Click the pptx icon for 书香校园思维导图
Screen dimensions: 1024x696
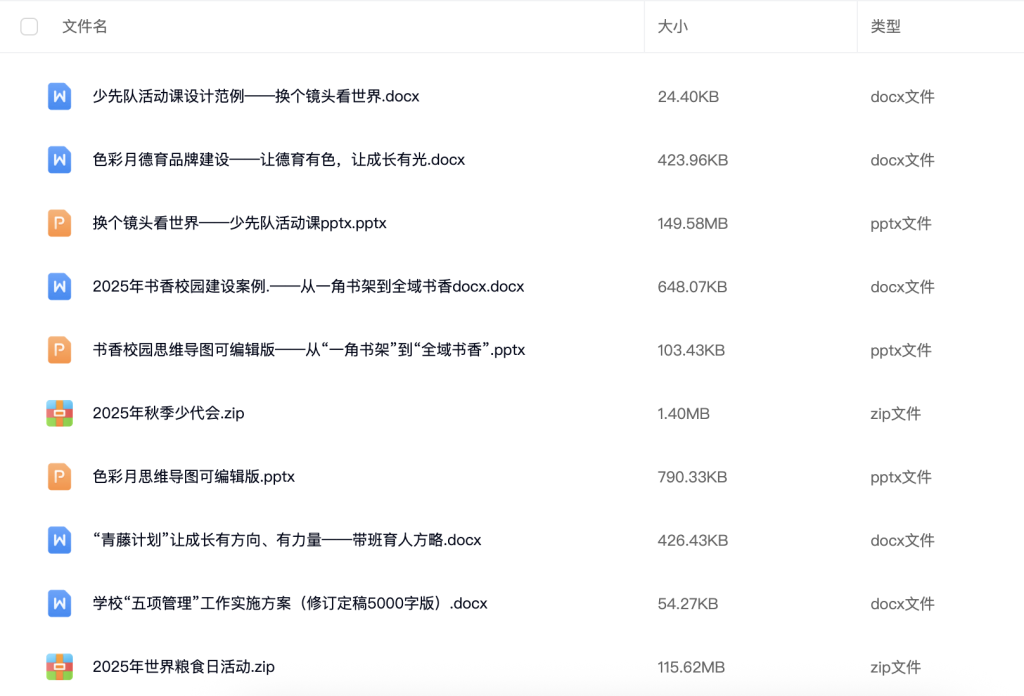59,350
